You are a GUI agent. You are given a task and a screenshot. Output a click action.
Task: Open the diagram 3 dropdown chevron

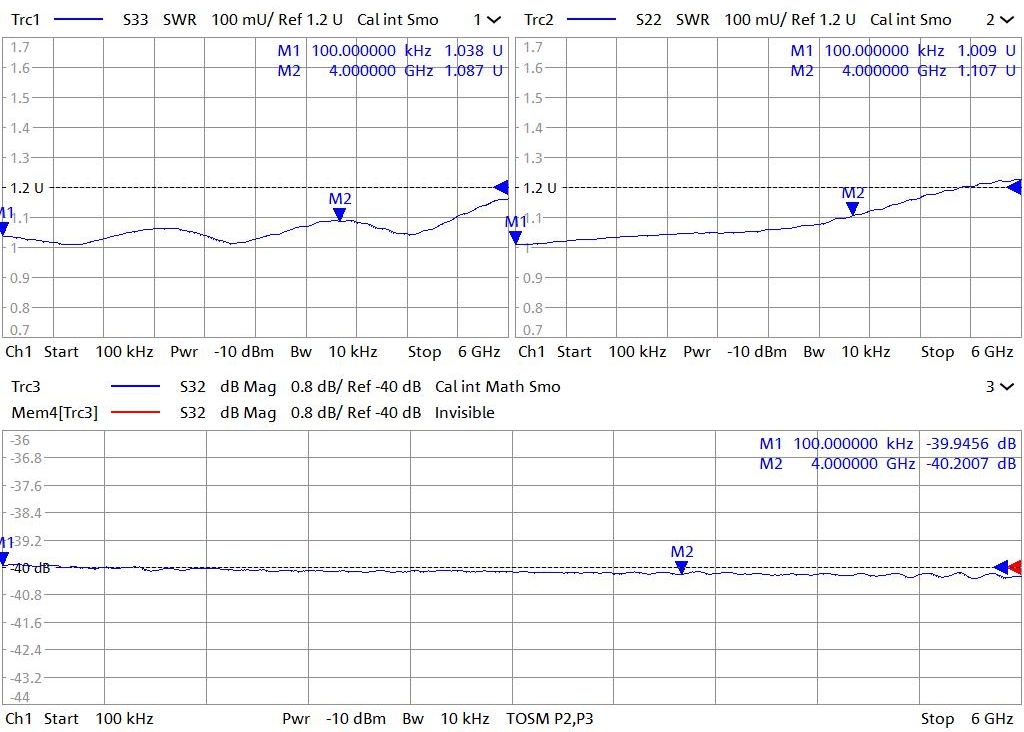1006,387
